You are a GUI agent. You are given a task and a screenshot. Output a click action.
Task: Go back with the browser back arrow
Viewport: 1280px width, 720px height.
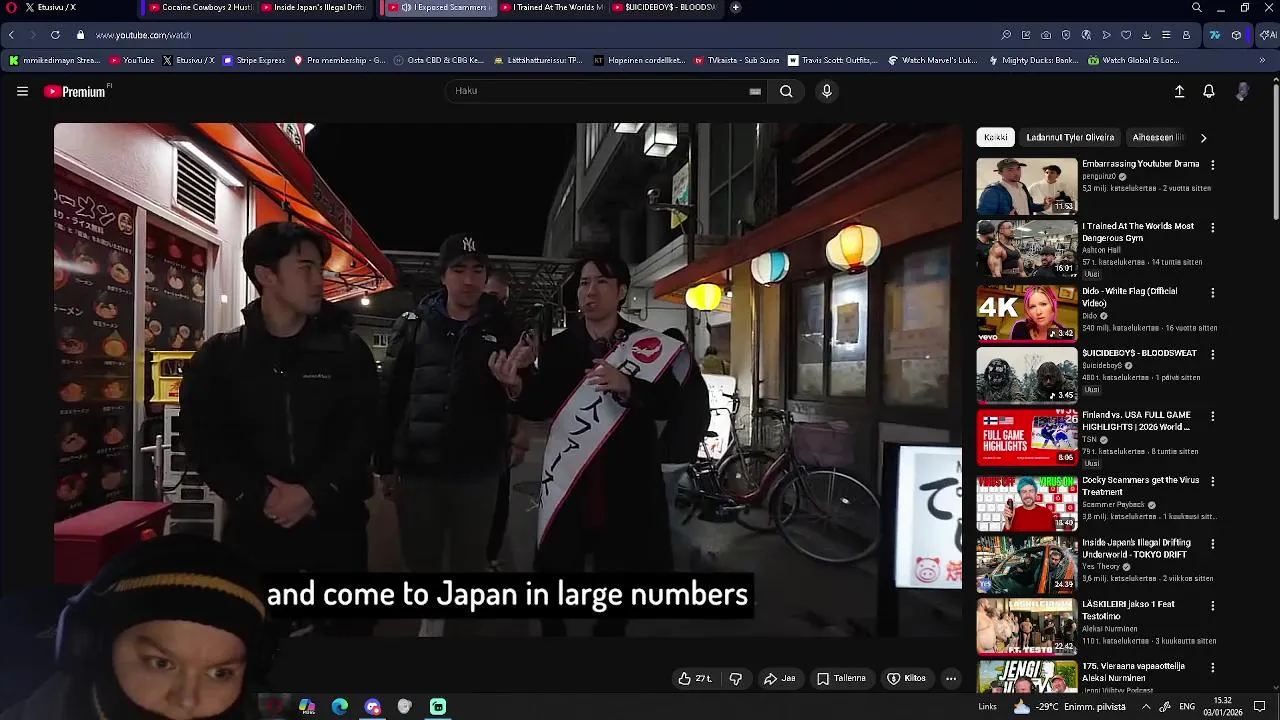tap(11, 35)
